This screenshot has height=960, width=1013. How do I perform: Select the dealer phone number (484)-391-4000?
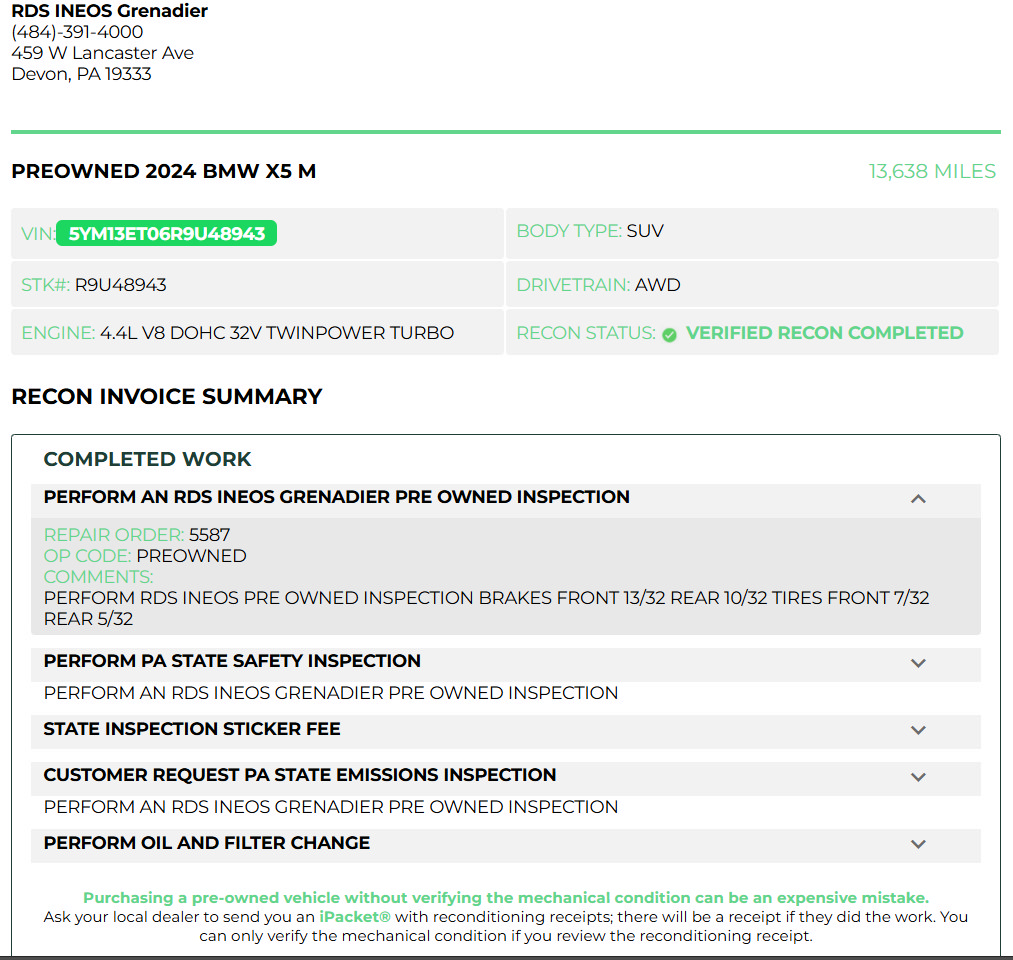(78, 32)
